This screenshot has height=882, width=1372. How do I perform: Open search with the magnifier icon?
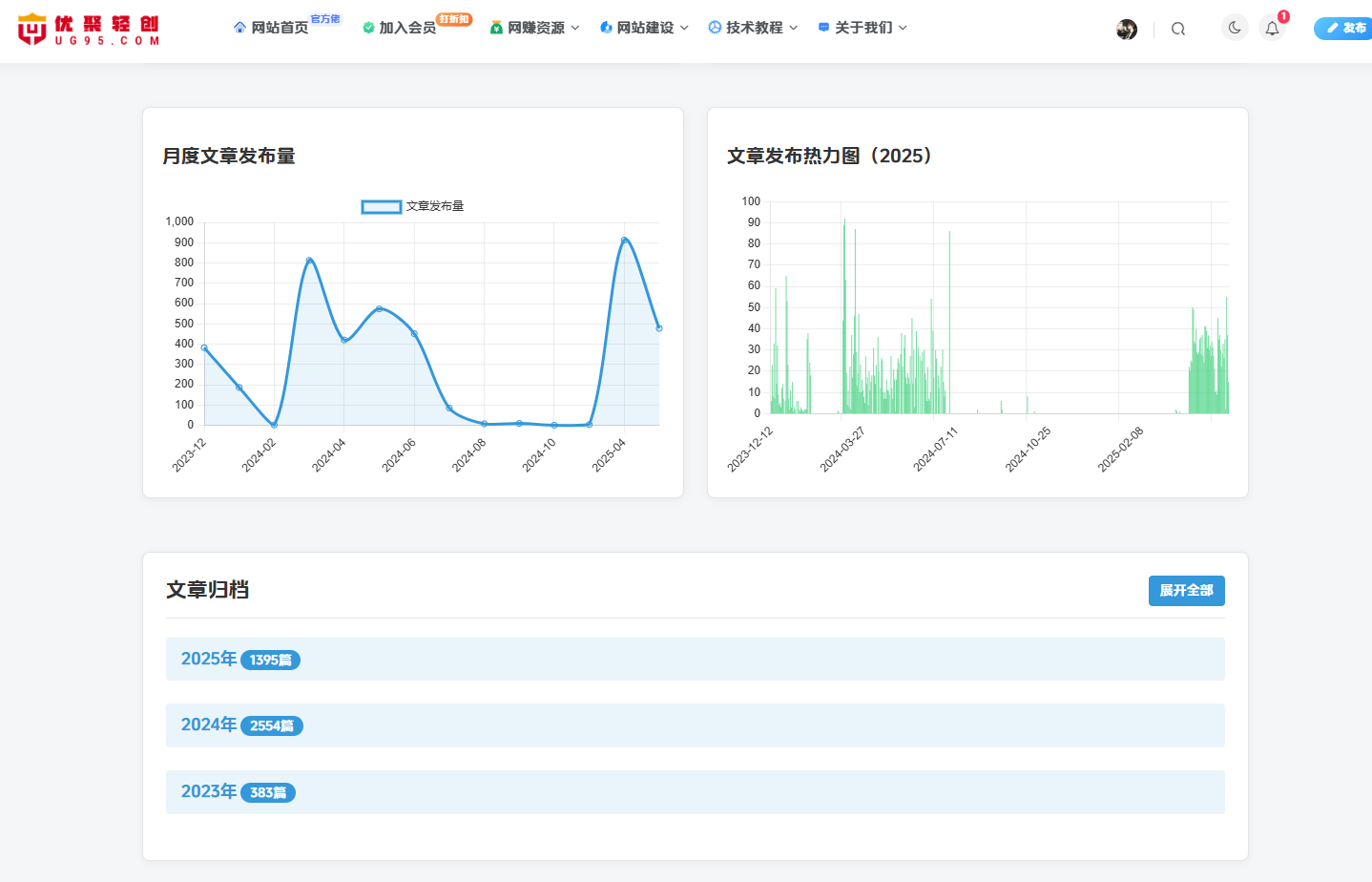pos(1178,29)
